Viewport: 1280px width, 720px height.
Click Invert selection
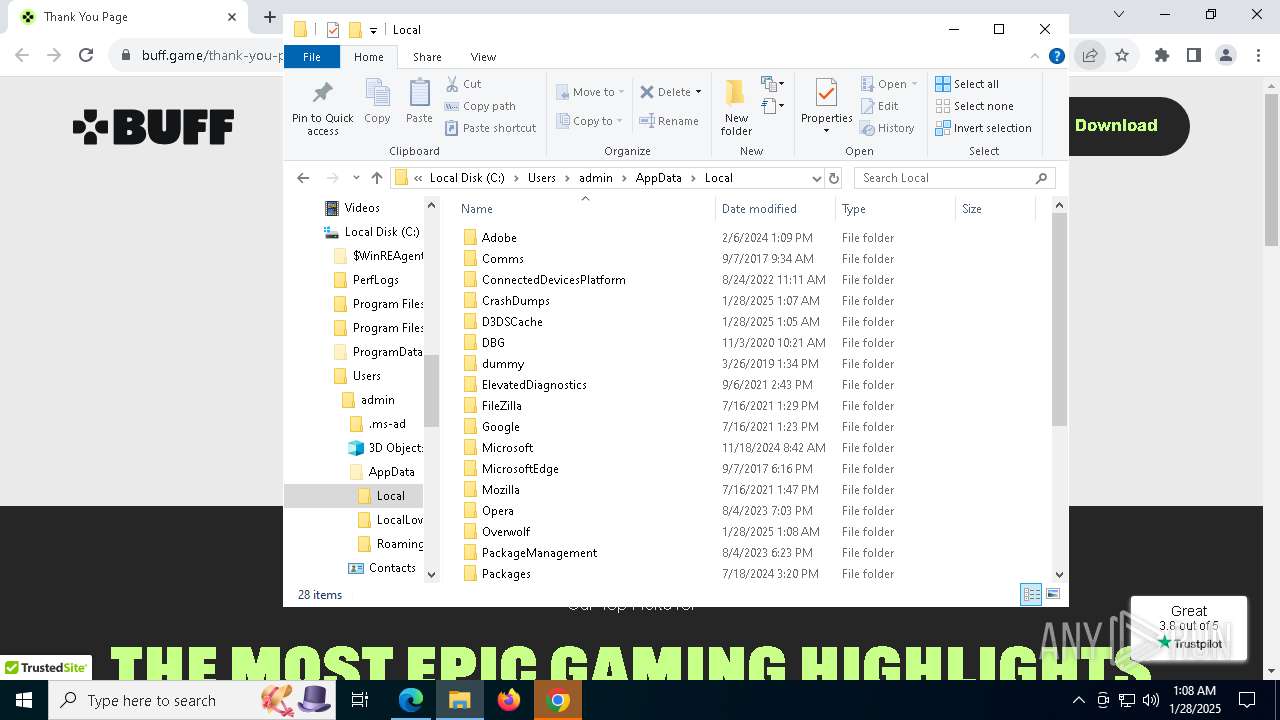(x=983, y=128)
